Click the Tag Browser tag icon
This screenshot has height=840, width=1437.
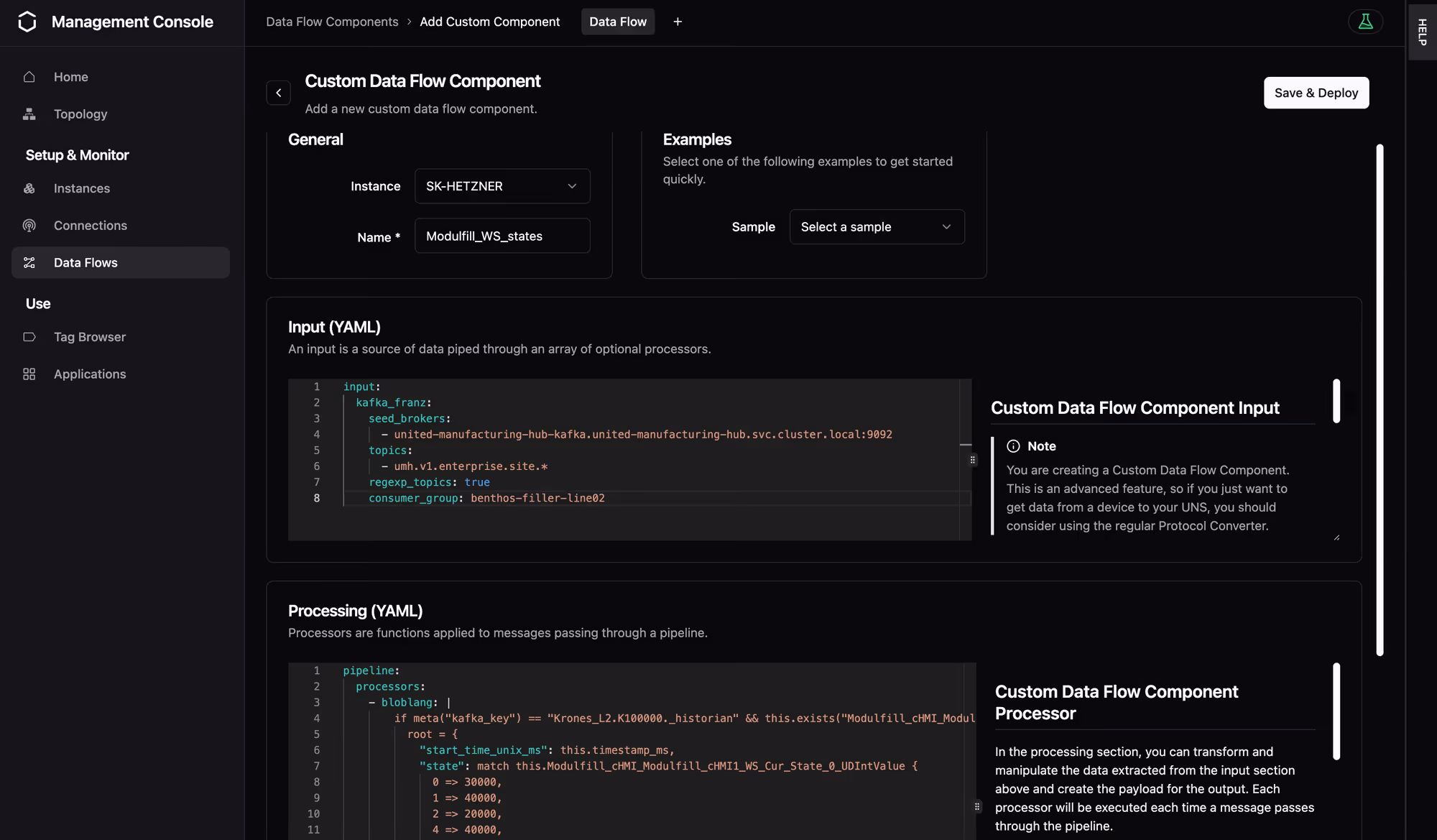[x=29, y=337]
